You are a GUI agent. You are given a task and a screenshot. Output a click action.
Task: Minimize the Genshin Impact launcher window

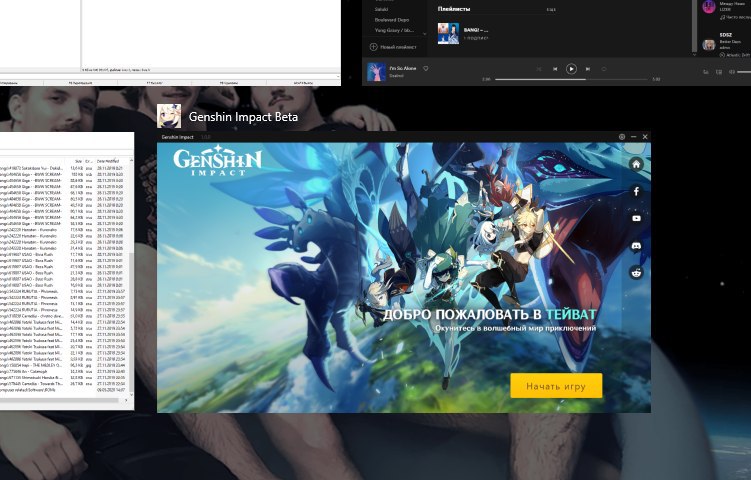coord(633,137)
